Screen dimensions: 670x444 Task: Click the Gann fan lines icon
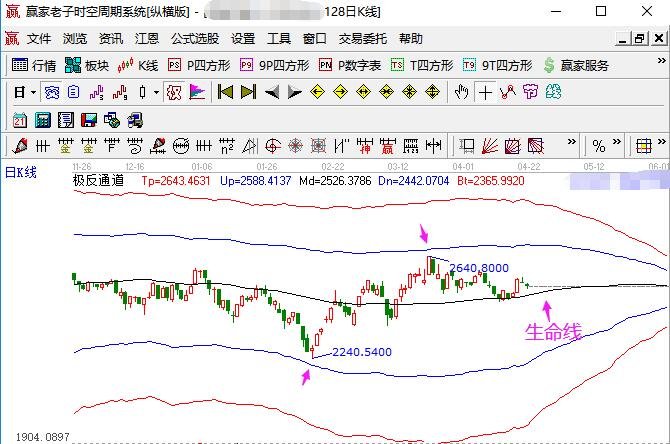(x=490, y=147)
